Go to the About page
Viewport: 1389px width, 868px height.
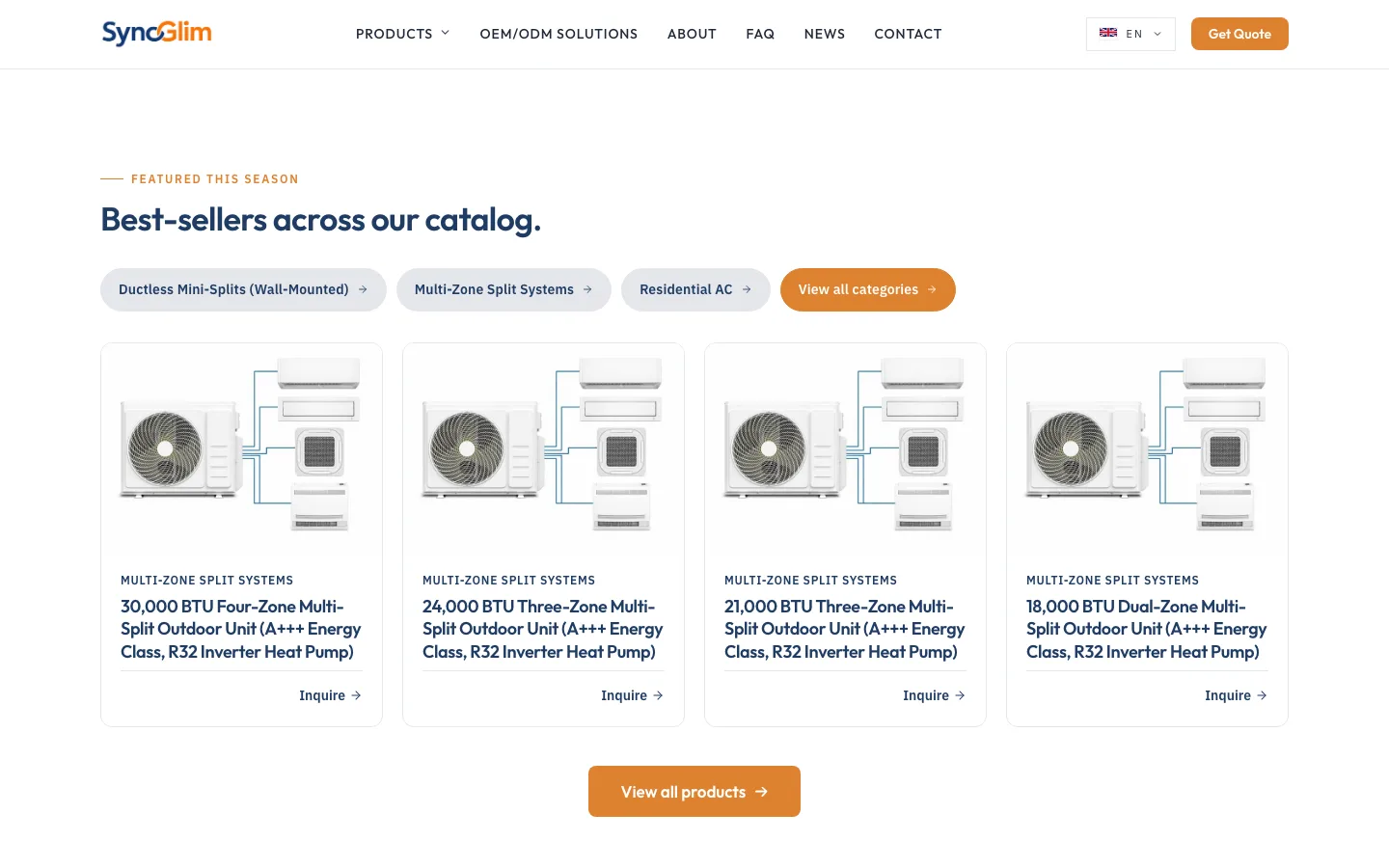point(692,34)
